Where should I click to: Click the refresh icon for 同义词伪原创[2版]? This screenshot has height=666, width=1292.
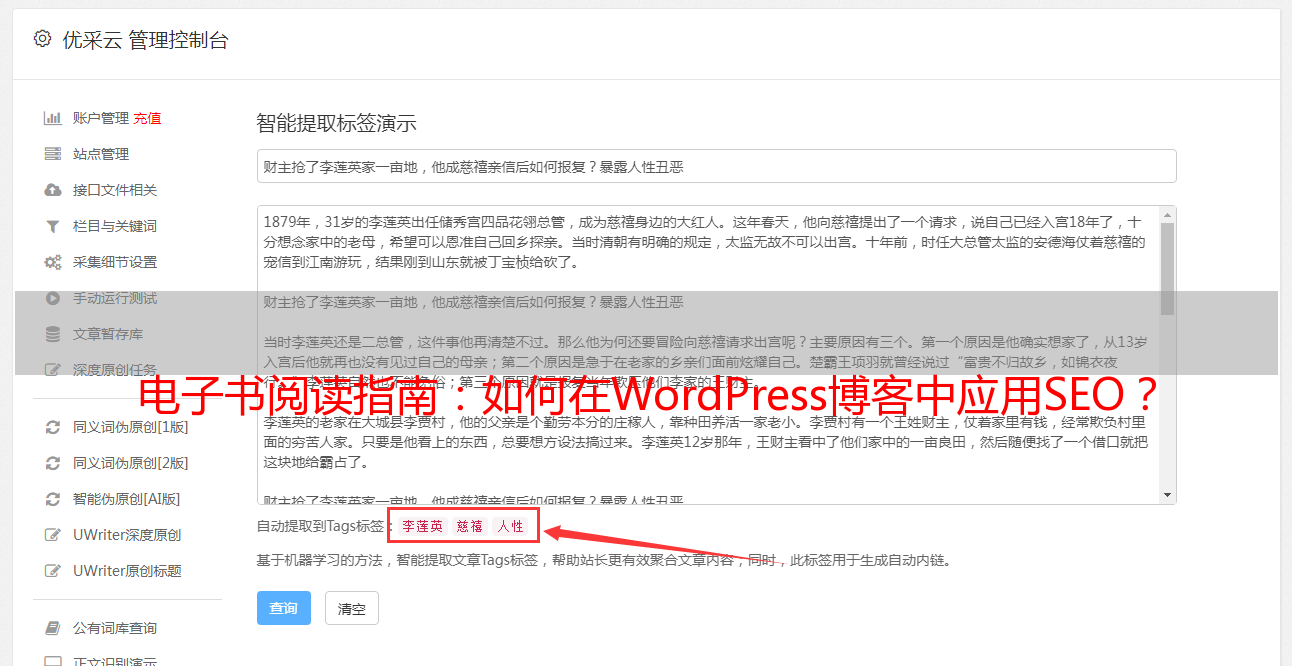pos(53,463)
